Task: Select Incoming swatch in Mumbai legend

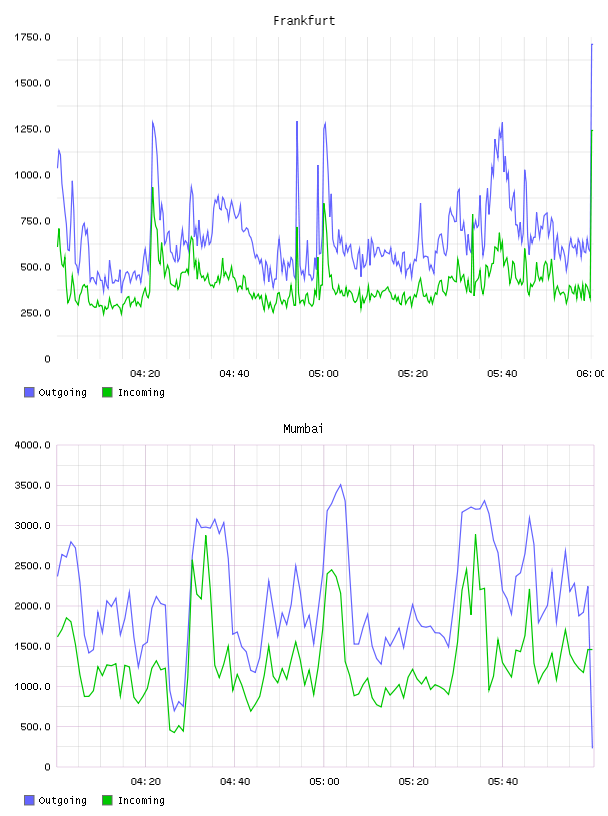Action: [x=107, y=800]
